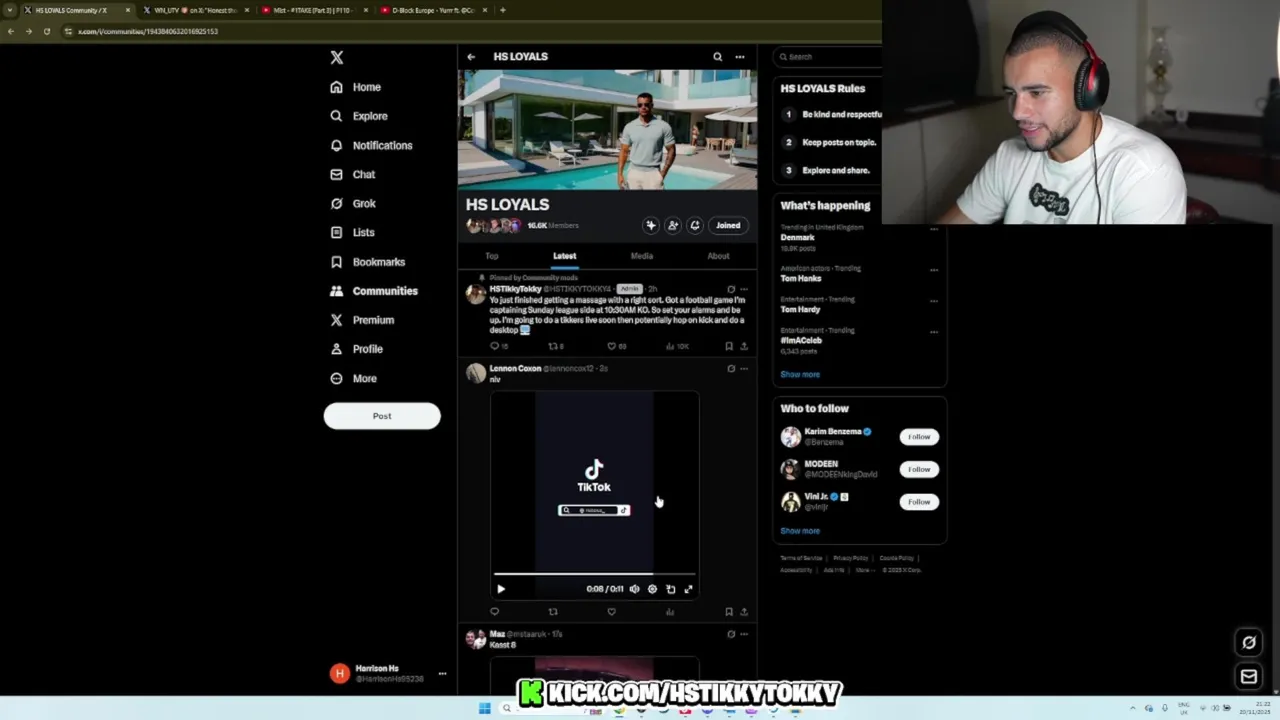
Task: Open the 16.6K Members list
Action: tap(553, 226)
